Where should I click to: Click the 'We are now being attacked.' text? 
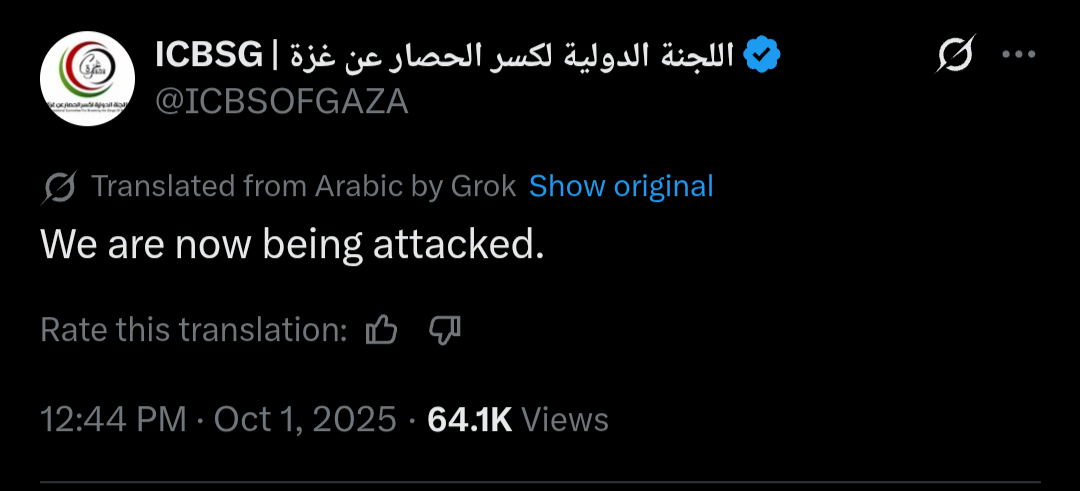(x=292, y=245)
